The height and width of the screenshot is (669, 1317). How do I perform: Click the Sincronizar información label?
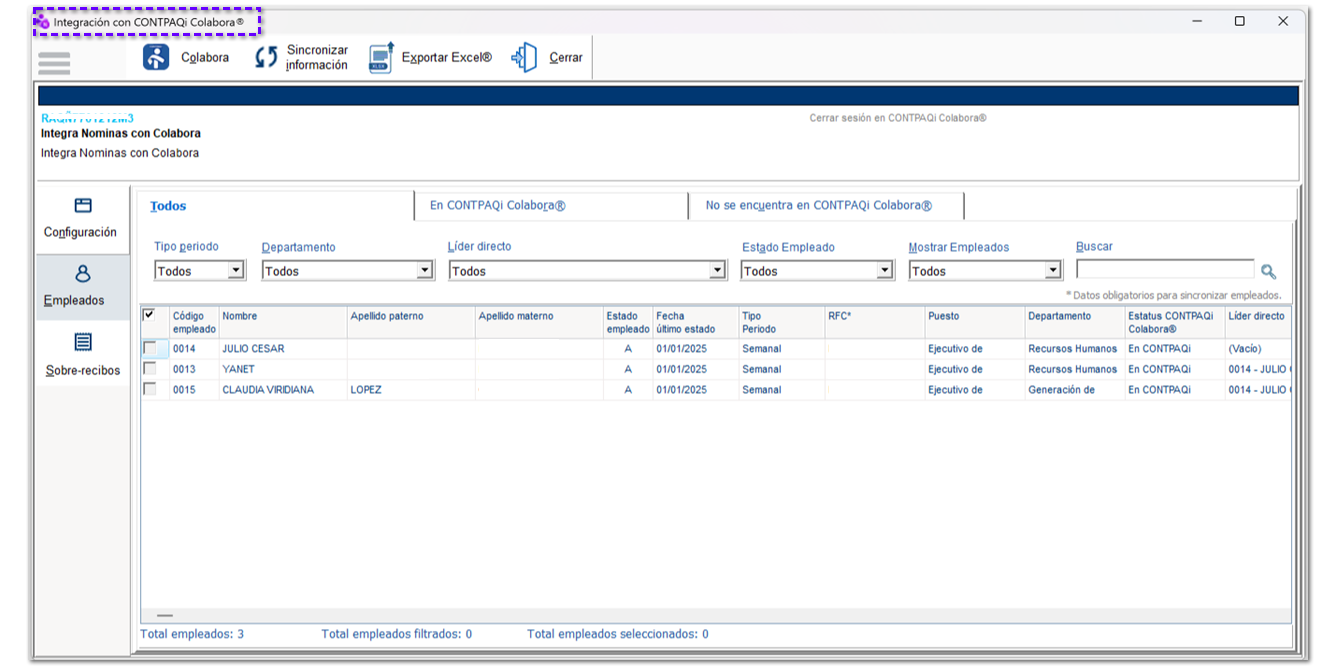317,58
